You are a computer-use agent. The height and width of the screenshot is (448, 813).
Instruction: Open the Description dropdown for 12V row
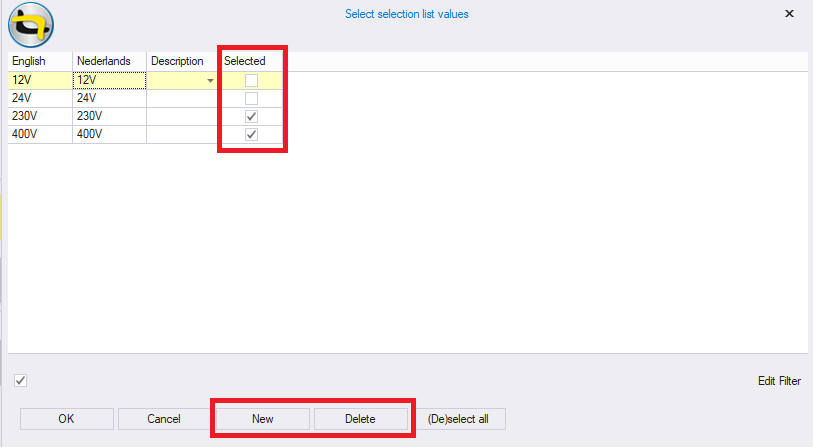[210, 81]
